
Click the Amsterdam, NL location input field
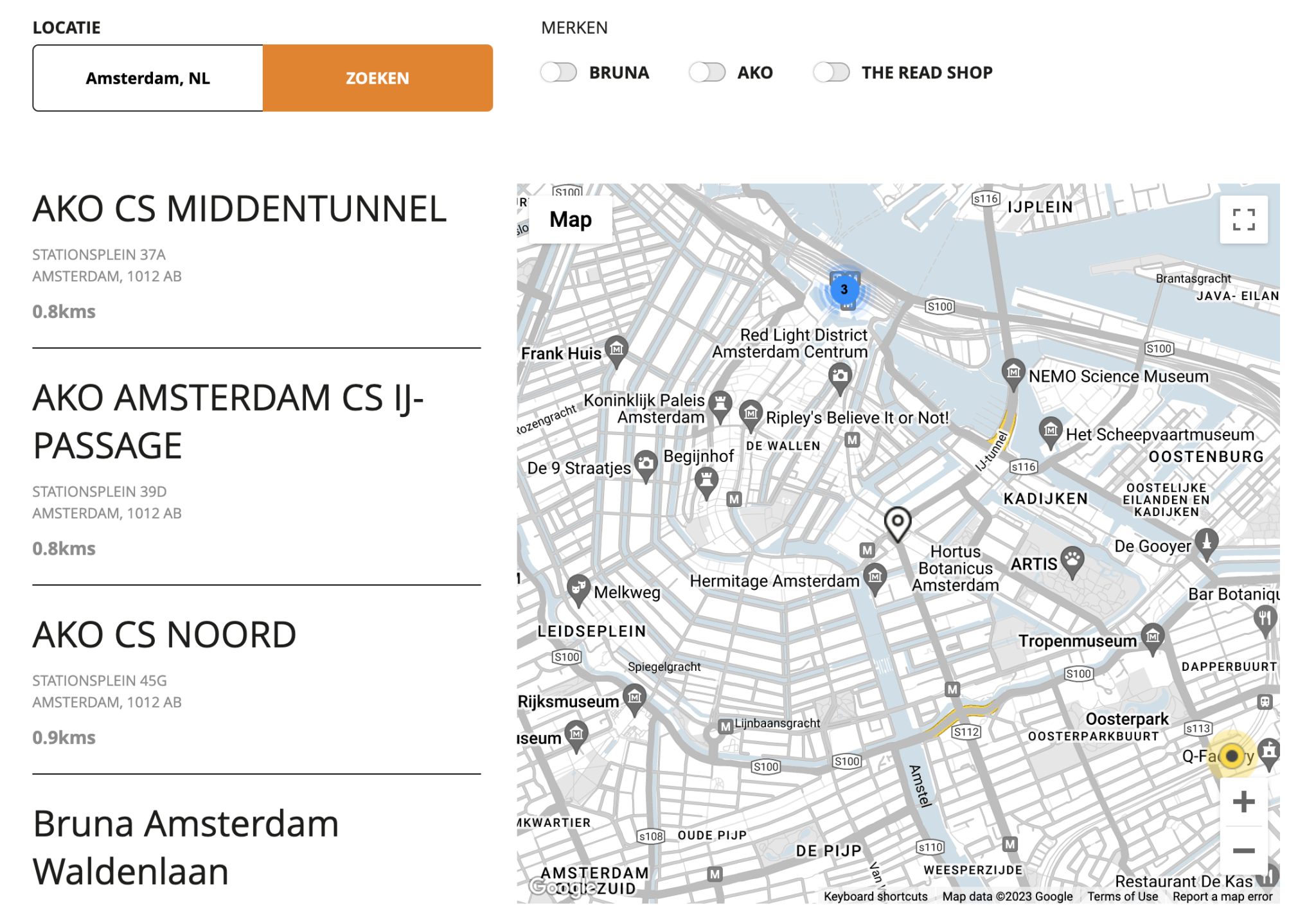click(148, 78)
